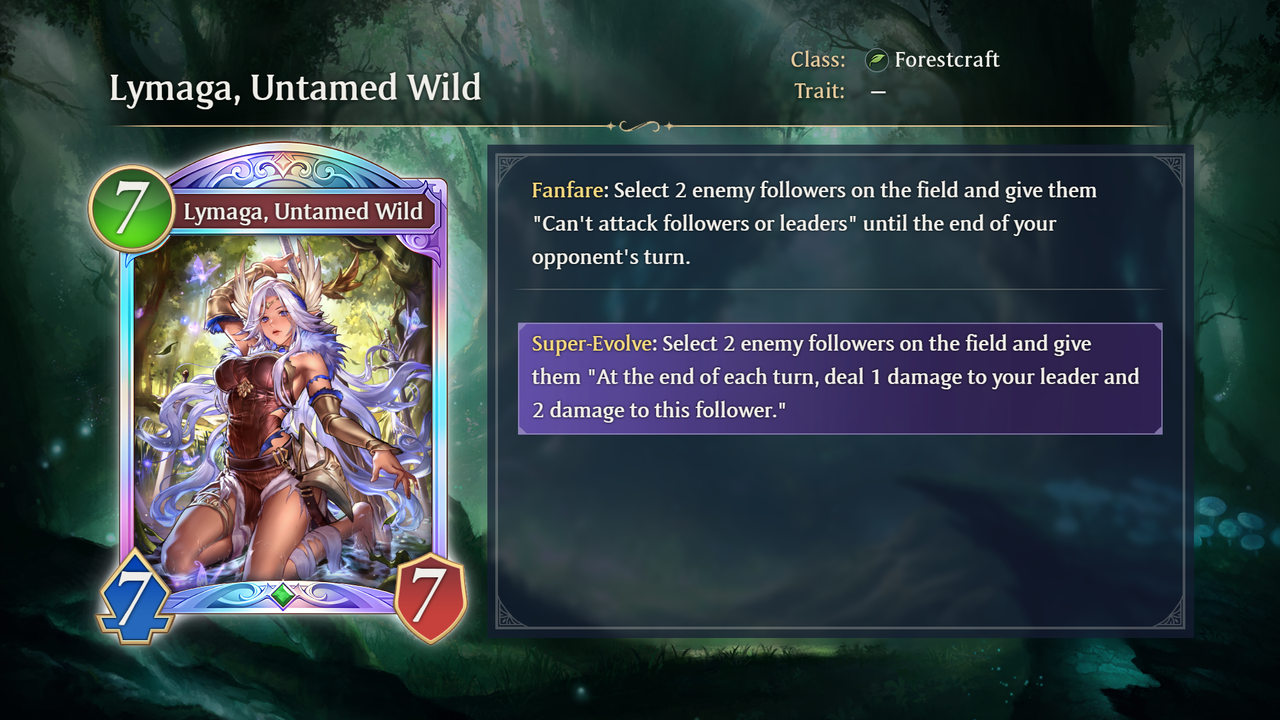
Task: Click the blue attack 7 sword icon
Action: (135, 597)
